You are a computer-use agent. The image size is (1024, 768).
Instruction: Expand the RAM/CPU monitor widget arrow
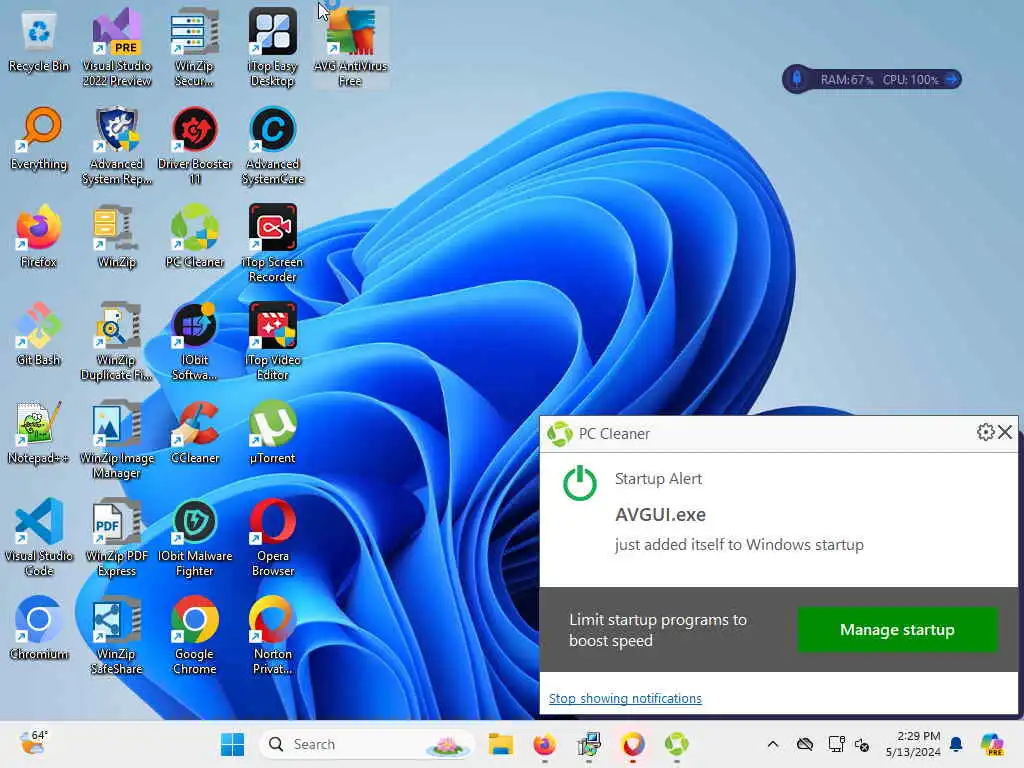coord(952,79)
